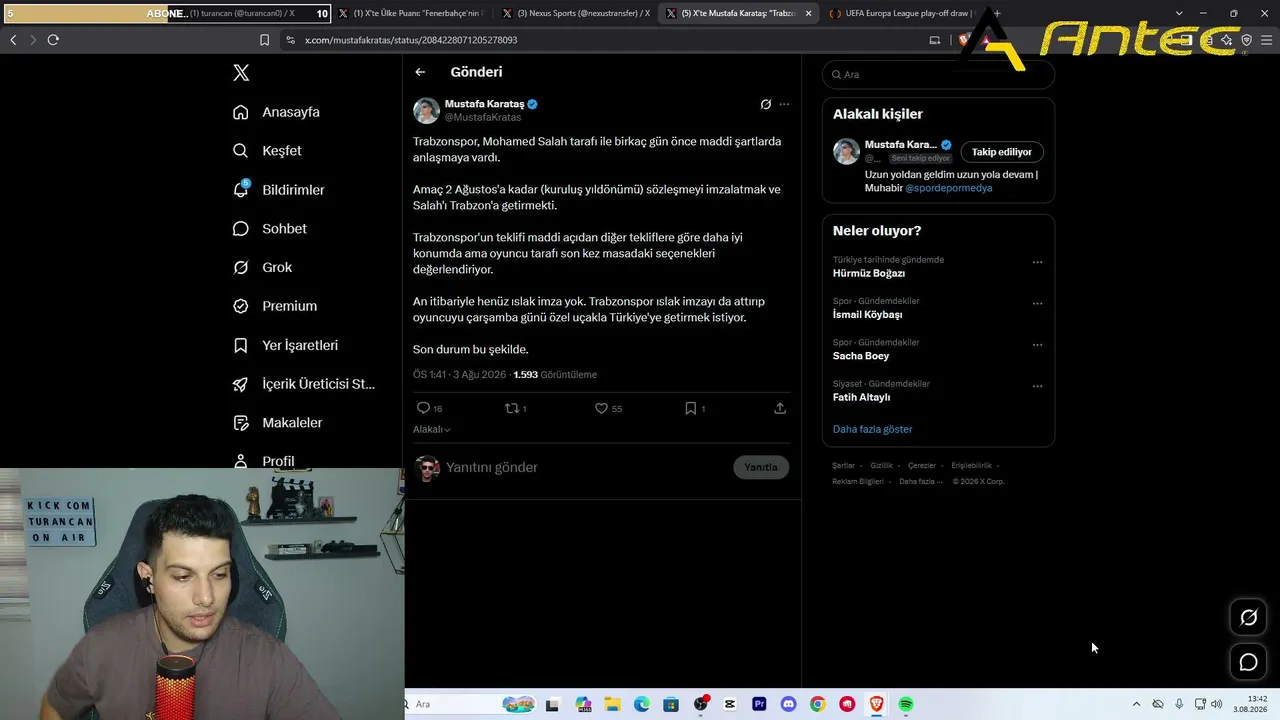
Task: Open the floating Grok button
Action: tap(1249, 617)
